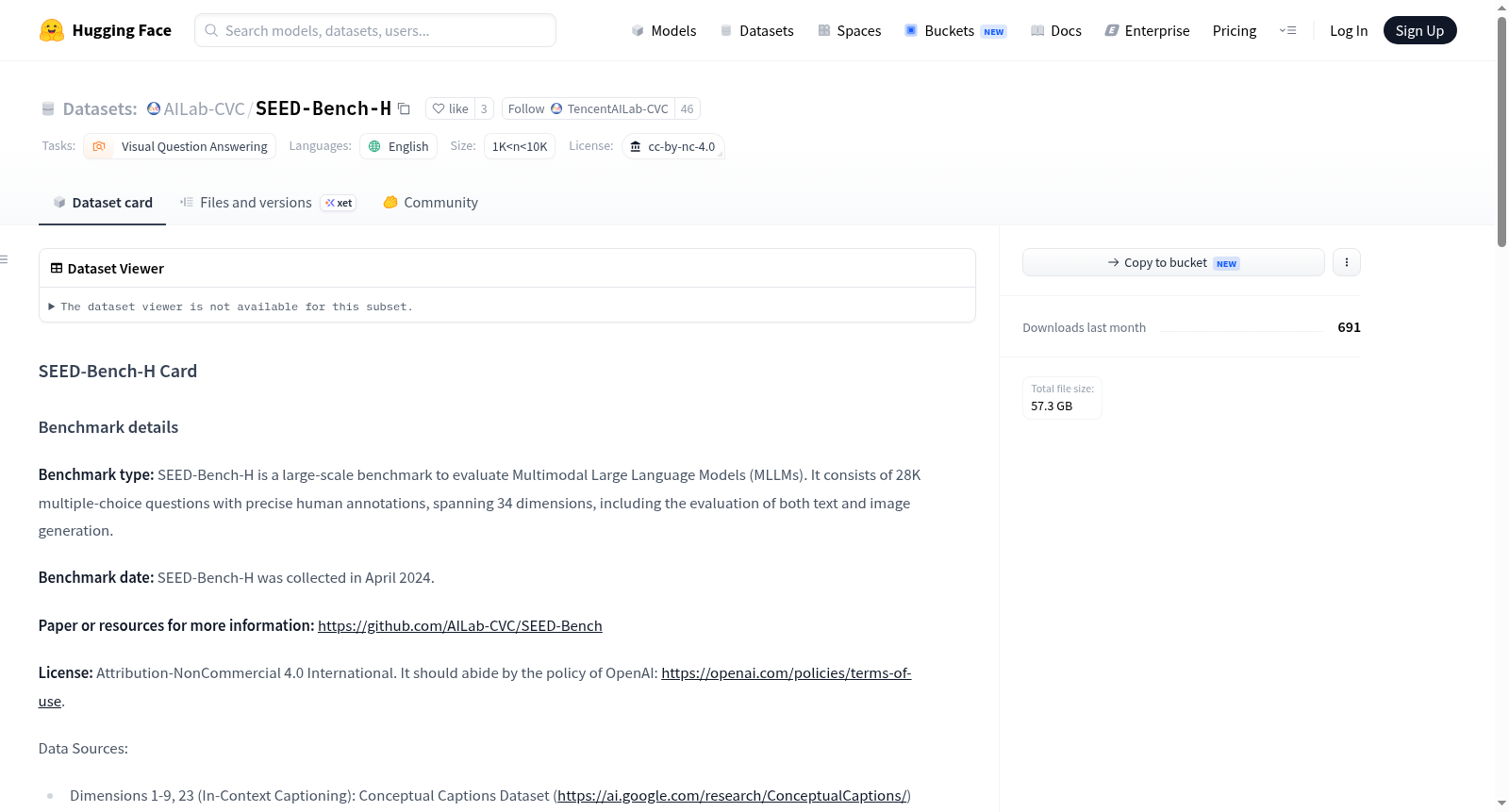Click the Datasets: breadcrumb label
Image resolution: width=1509 pixels, height=812 pixels.
coord(100,108)
